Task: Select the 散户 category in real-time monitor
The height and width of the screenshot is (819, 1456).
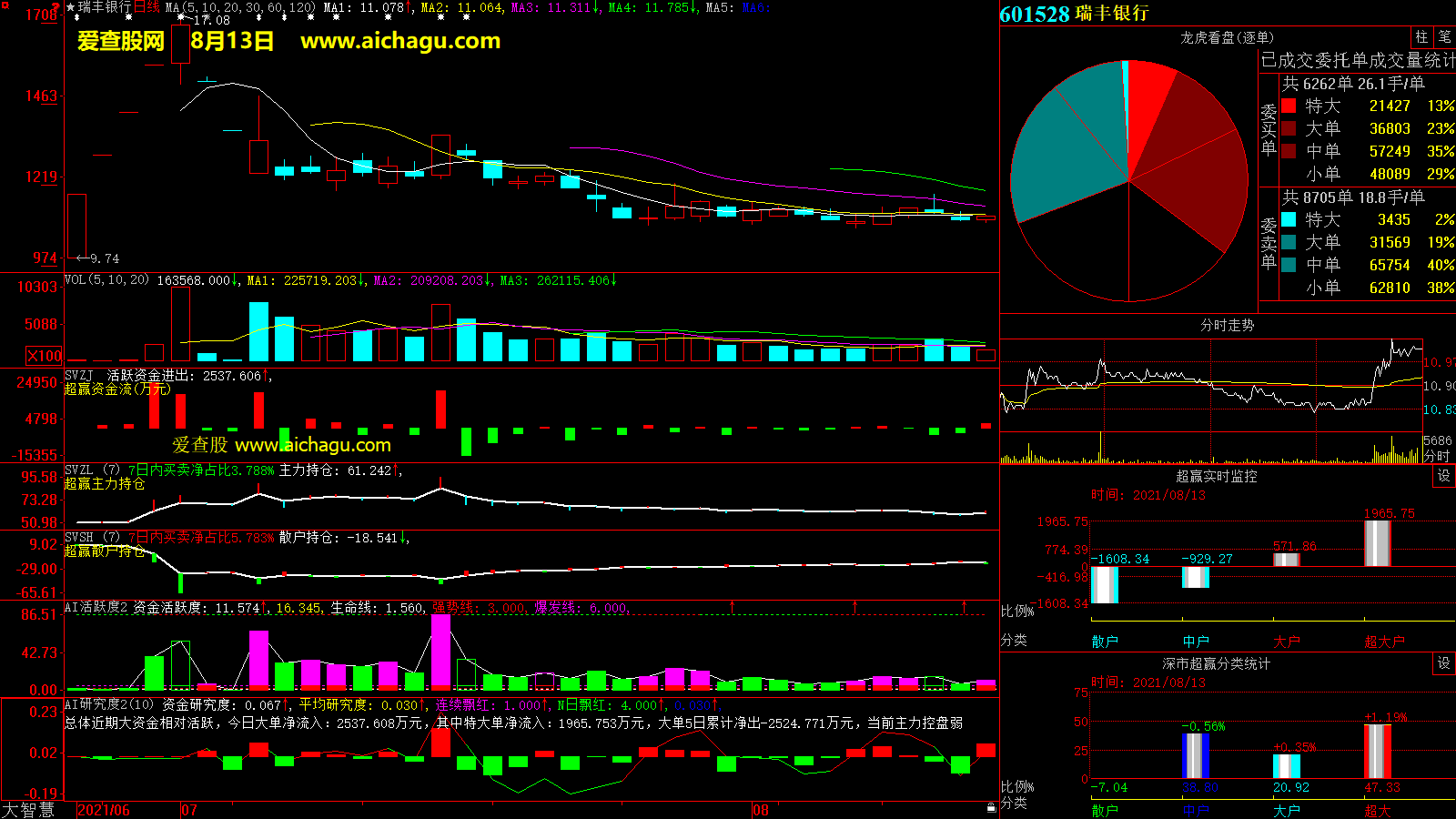Action: pyautogui.click(x=1104, y=642)
